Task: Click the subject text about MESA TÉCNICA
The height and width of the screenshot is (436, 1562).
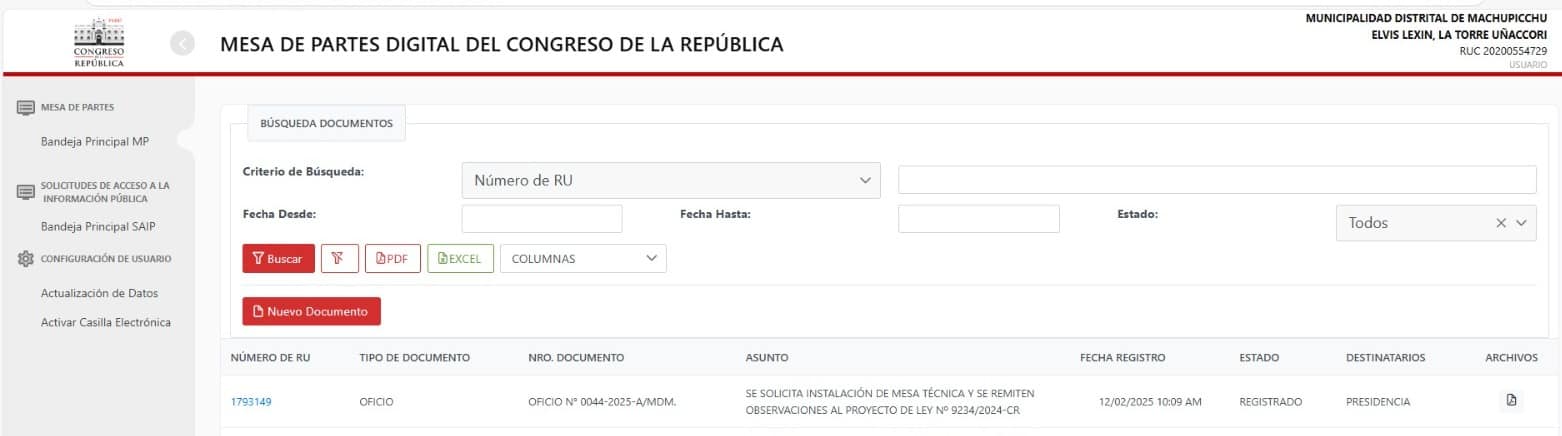Action: [x=891, y=402]
